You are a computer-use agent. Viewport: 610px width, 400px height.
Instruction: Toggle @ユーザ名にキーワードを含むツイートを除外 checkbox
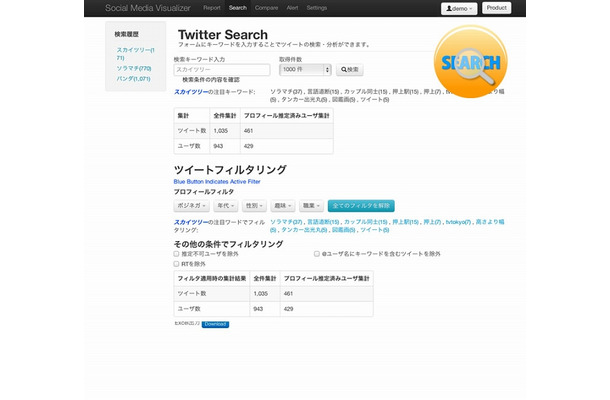(317, 254)
